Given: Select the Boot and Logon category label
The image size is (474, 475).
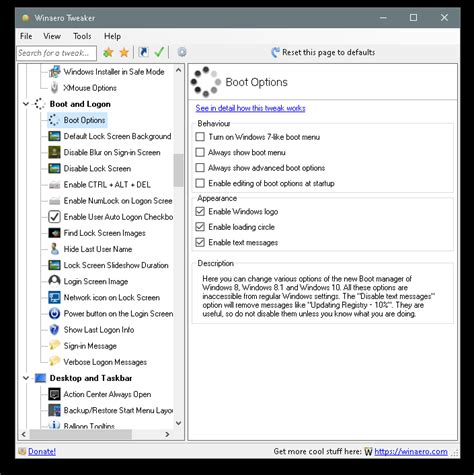Looking at the screenshot, I should coord(80,104).
